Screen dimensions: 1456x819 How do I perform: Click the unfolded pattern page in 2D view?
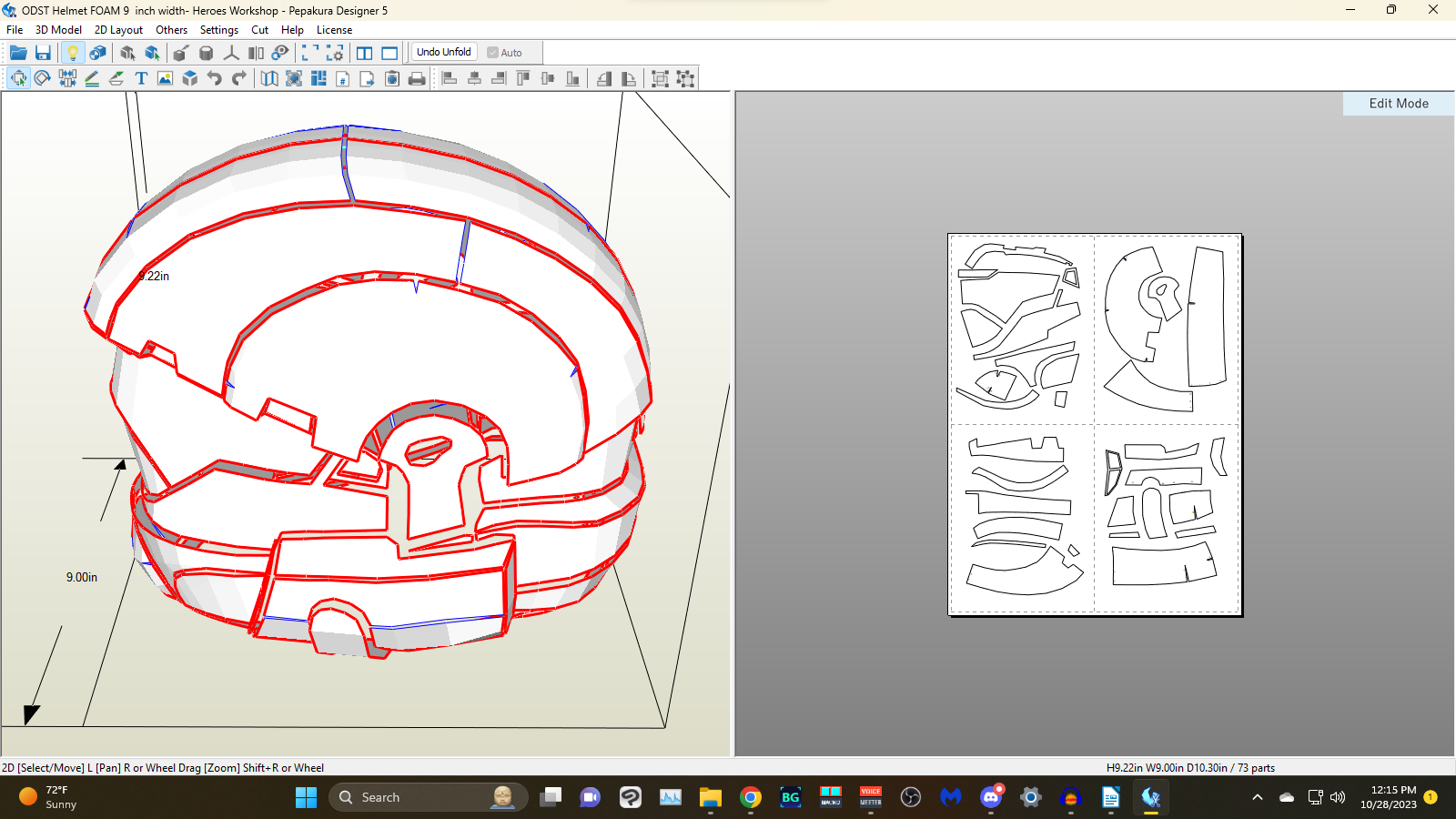[x=1095, y=424]
